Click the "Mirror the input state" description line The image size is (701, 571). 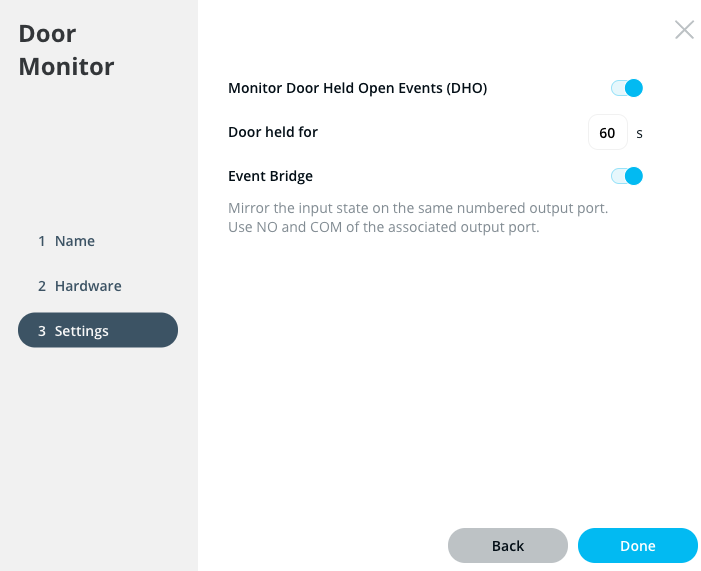click(x=418, y=208)
